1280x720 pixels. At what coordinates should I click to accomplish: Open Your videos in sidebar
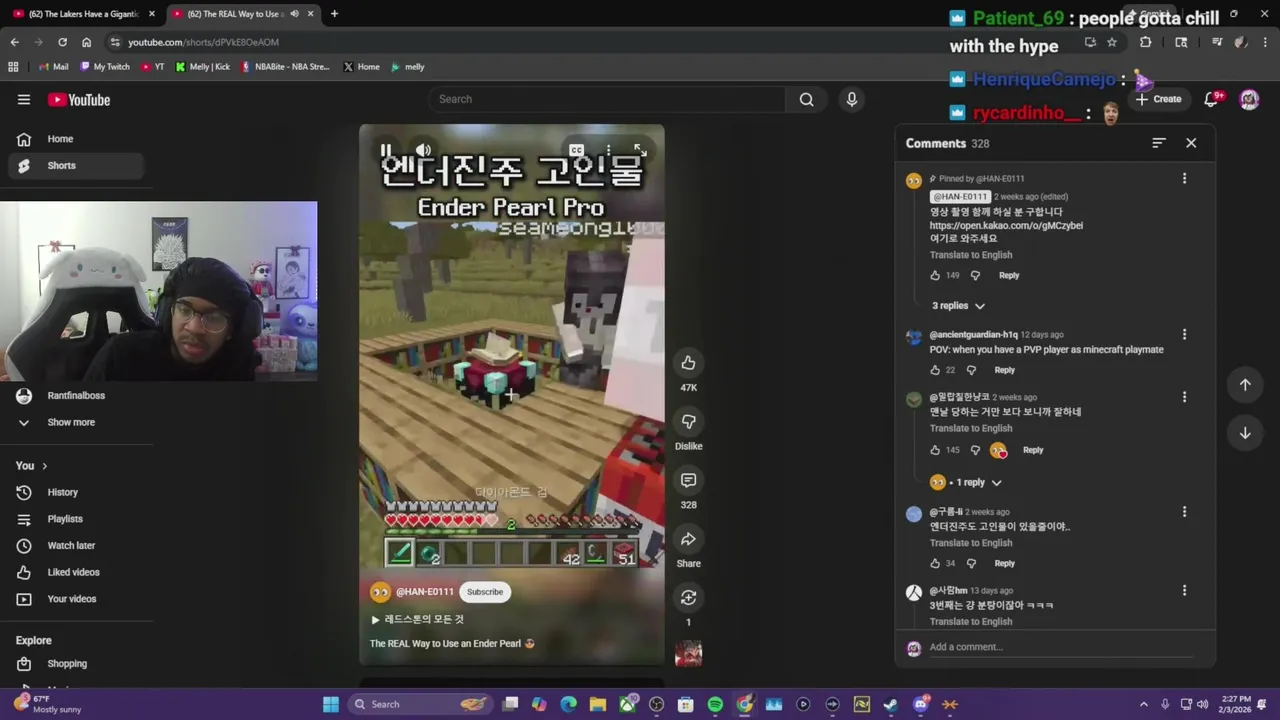click(75, 599)
